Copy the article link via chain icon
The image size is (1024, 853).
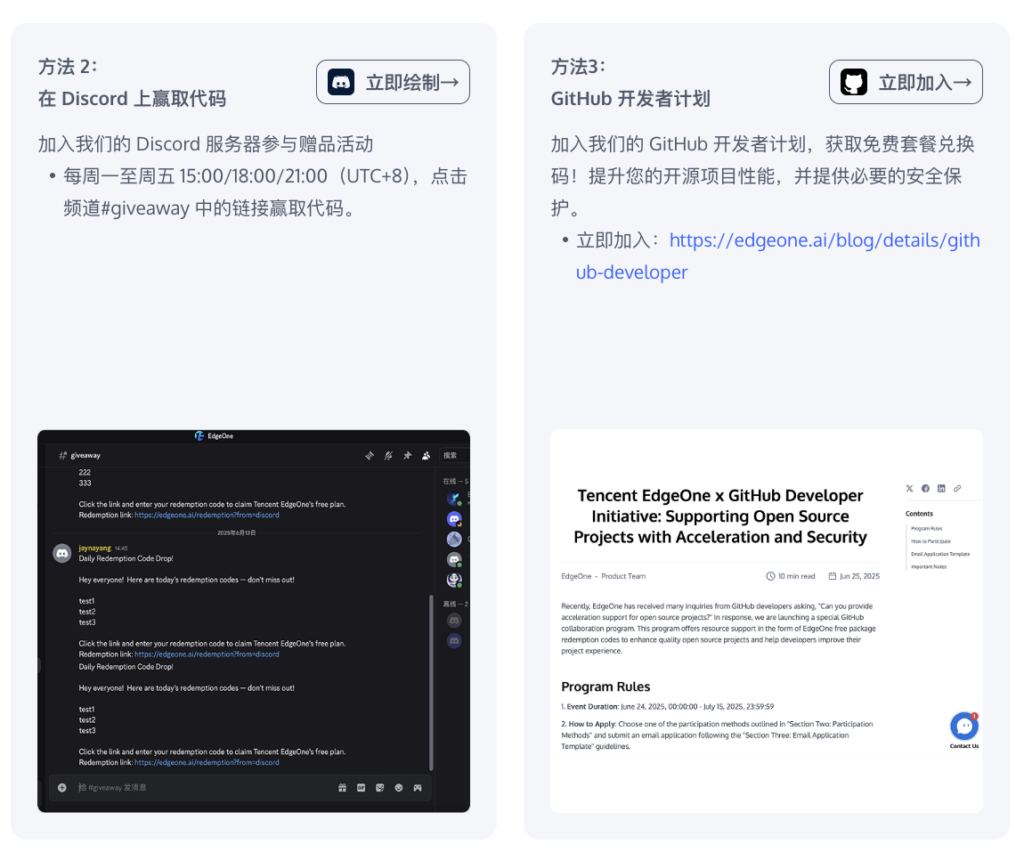[957, 489]
